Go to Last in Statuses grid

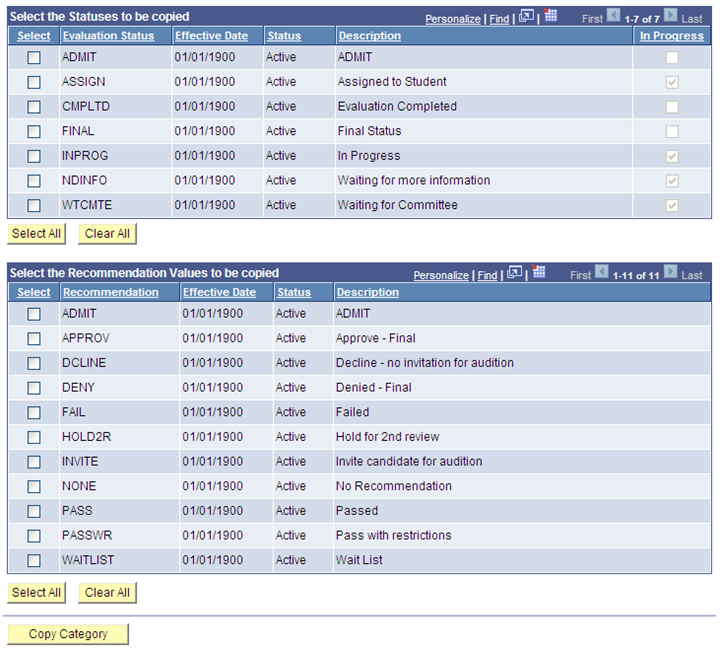[692, 19]
